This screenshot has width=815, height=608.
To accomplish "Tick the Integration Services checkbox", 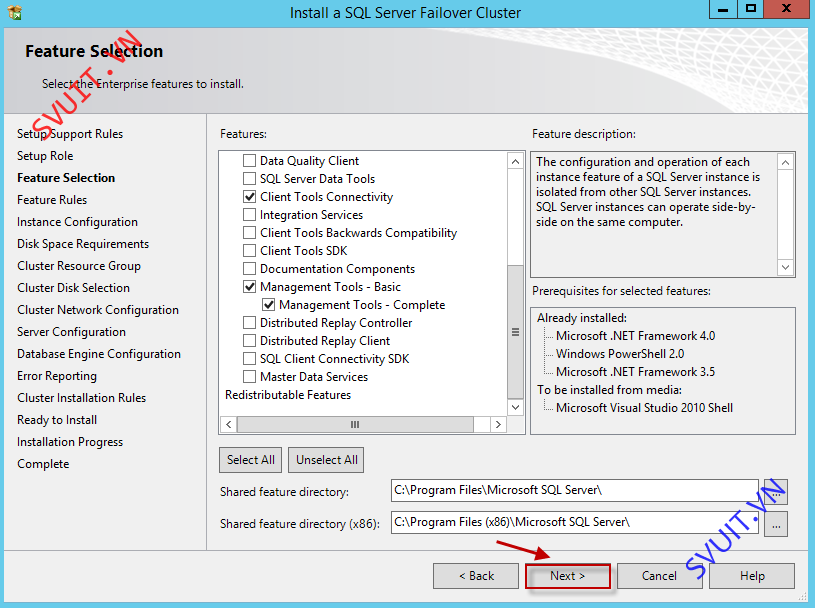I will (249, 215).
